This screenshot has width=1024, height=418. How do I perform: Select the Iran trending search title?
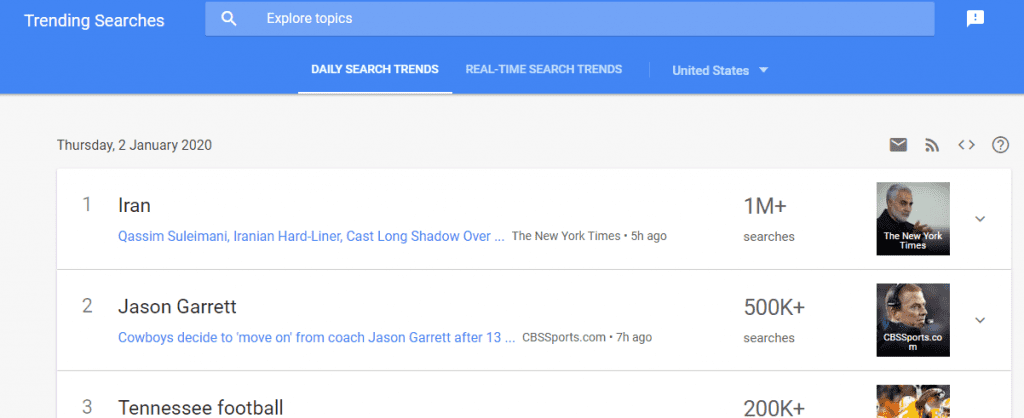point(134,206)
